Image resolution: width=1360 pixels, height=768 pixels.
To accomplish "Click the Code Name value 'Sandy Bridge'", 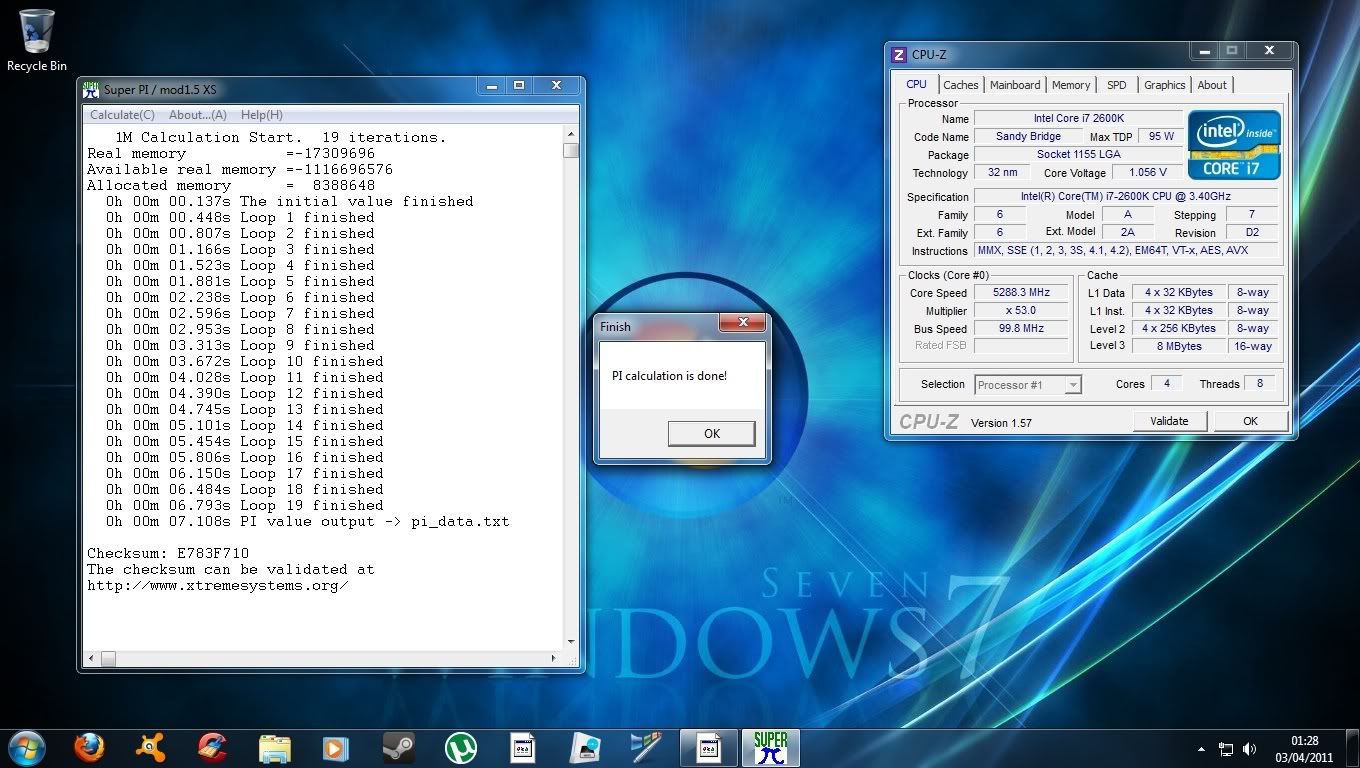I will tap(1028, 136).
